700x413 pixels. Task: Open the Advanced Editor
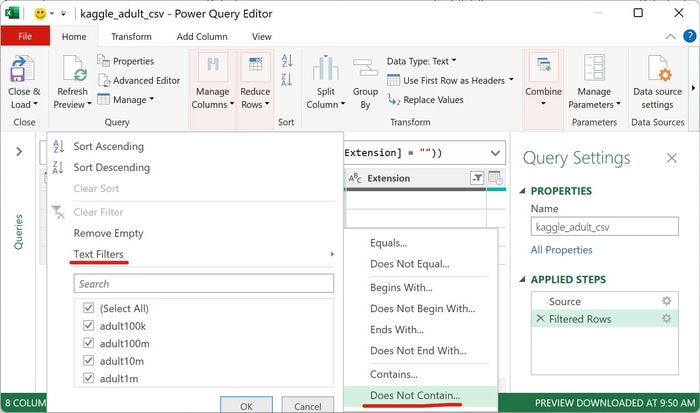pos(139,80)
